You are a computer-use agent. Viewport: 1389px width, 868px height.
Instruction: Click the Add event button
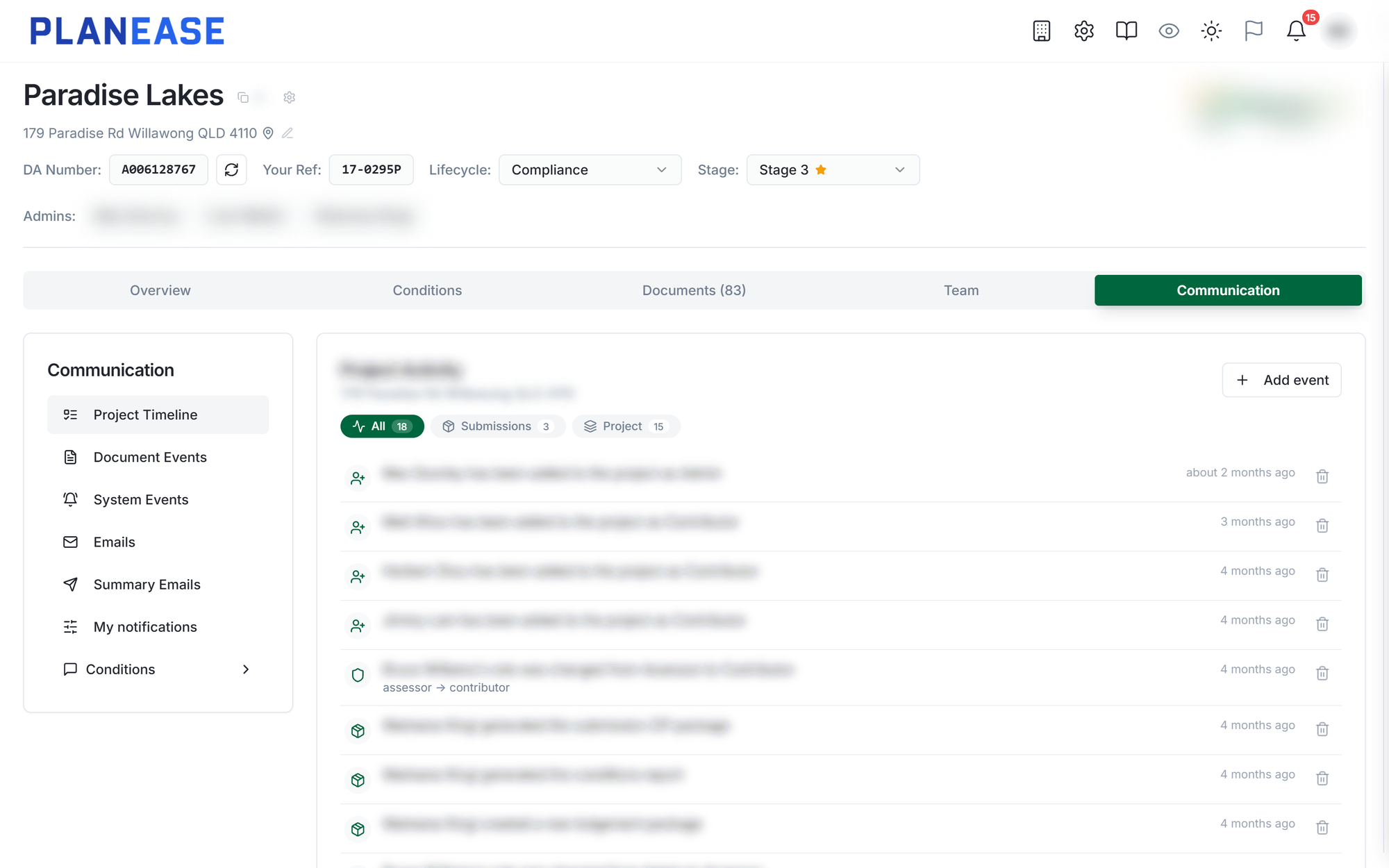coord(1281,380)
